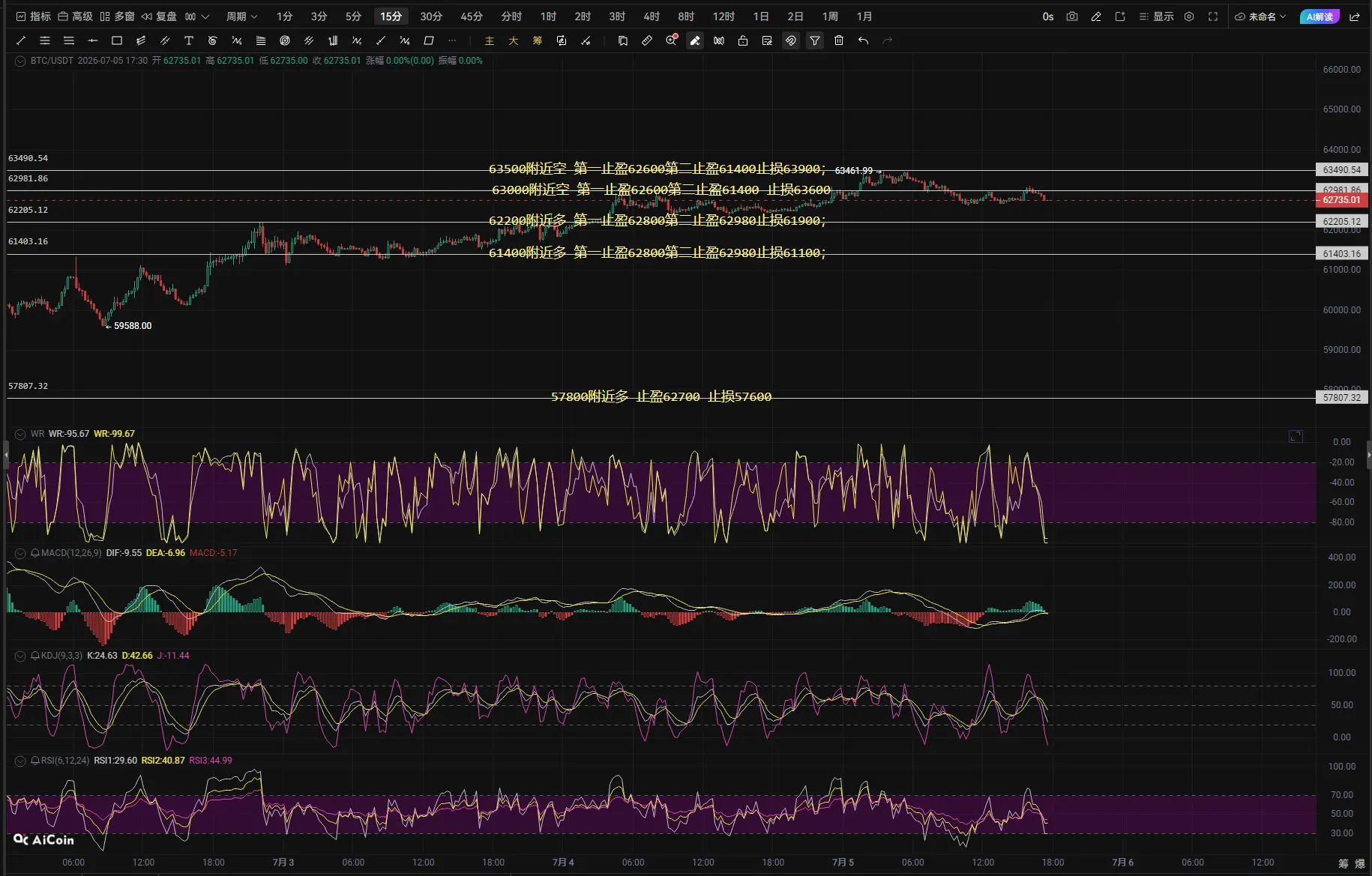Select the horizontal line drawing tool
The height and width of the screenshot is (876, 1372).
pos(93,40)
